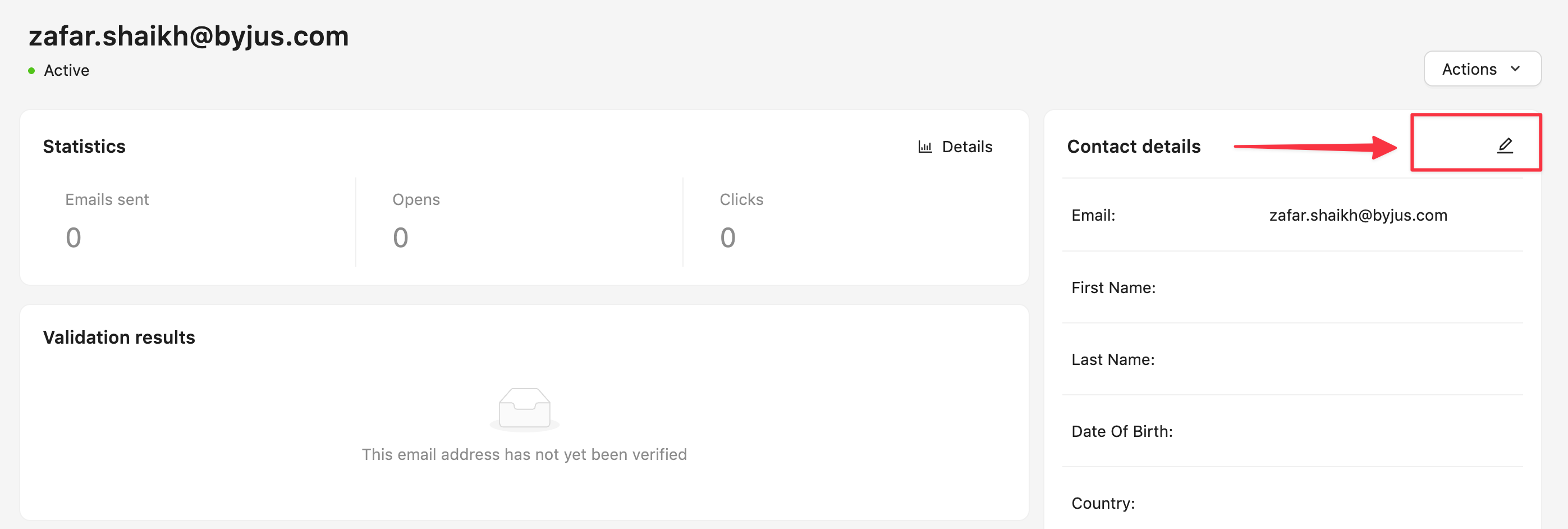Click the pencil edit icon in Contact details
The image size is (1568, 529).
(x=1505, y=145)
